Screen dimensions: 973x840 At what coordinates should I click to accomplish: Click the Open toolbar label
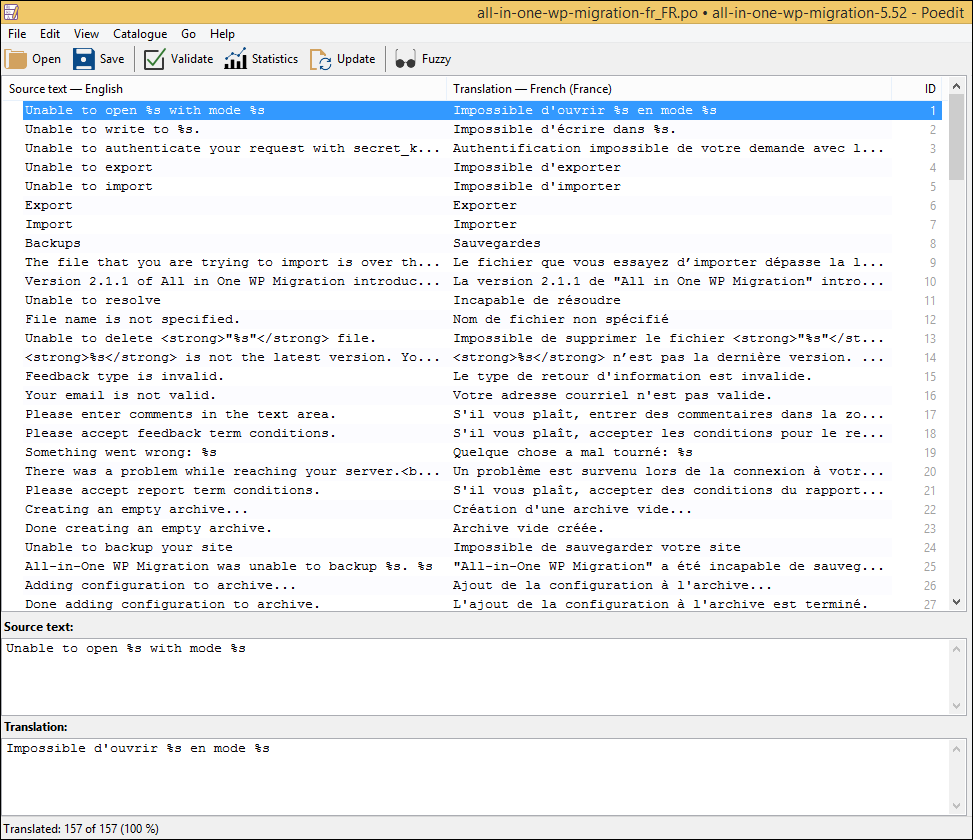47,60
